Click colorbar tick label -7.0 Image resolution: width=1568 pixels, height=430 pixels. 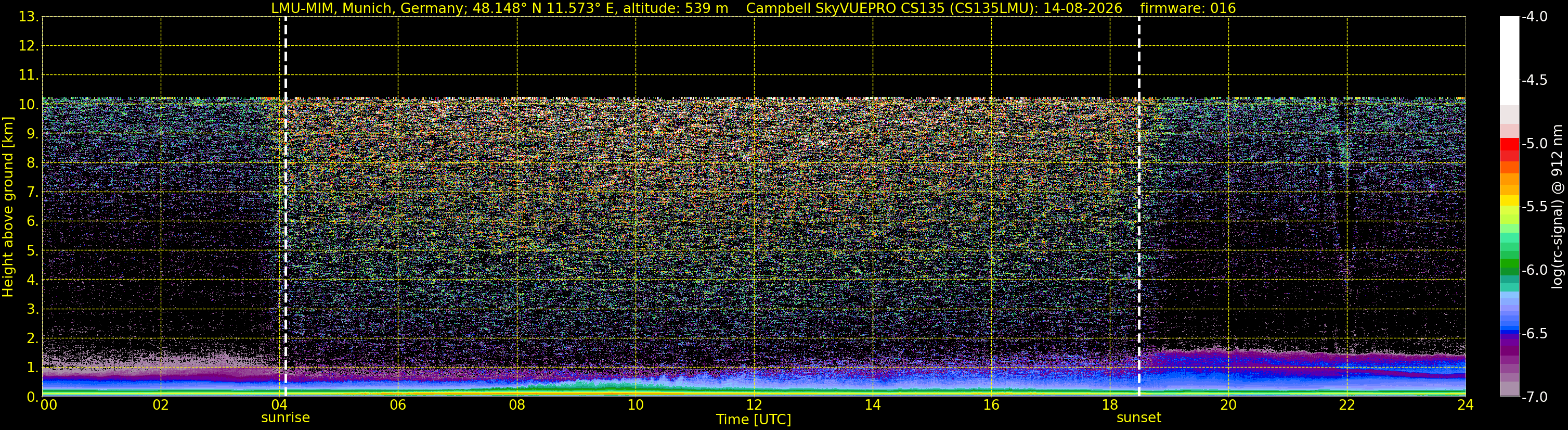1535,397
